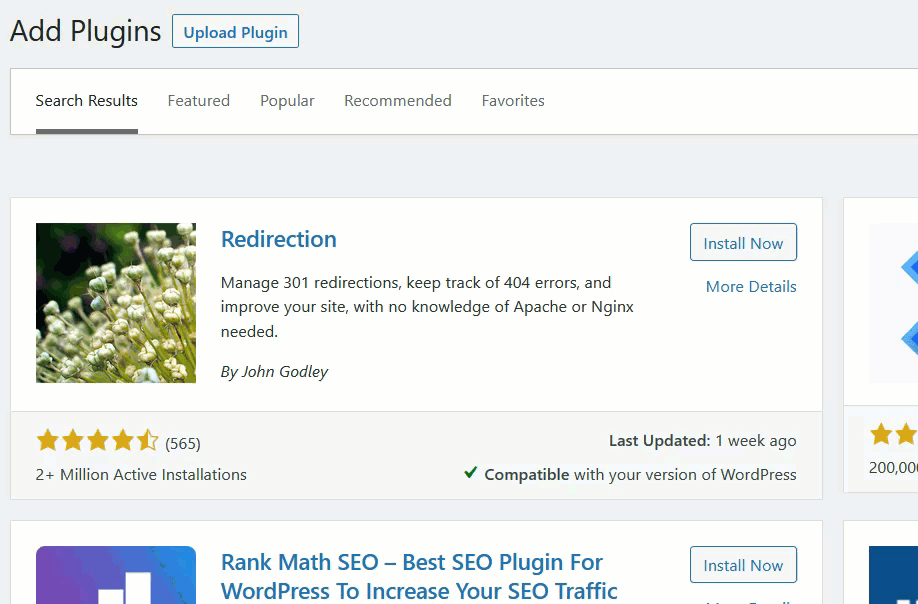918x604 pixels.
Task: Install the Rank Math SEO plugin
Action: [x=743, y=565]
